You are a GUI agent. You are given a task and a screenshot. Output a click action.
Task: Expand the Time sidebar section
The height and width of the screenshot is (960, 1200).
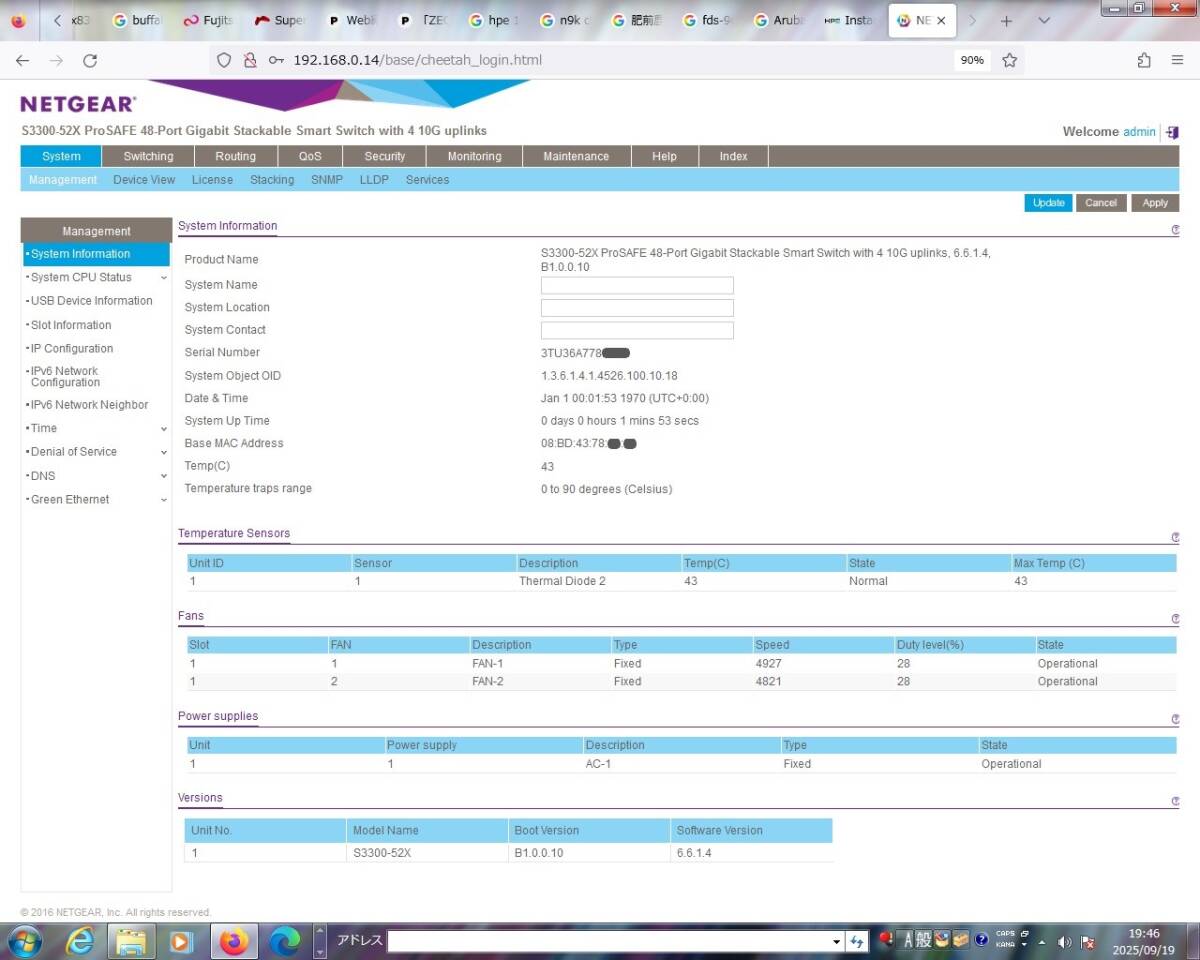click(x=164, y=429)
